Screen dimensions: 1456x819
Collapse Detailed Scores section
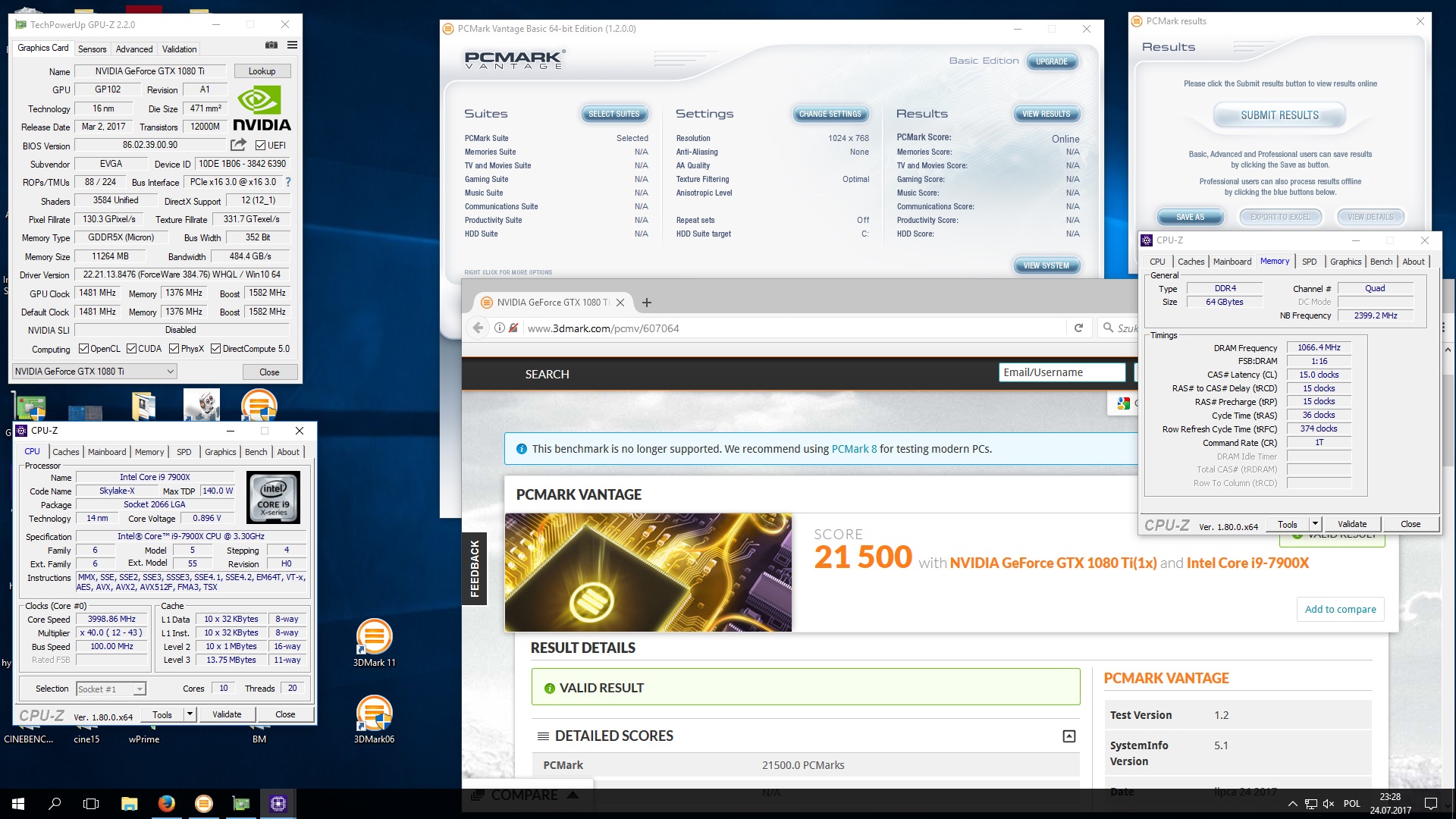[1068, 736]
